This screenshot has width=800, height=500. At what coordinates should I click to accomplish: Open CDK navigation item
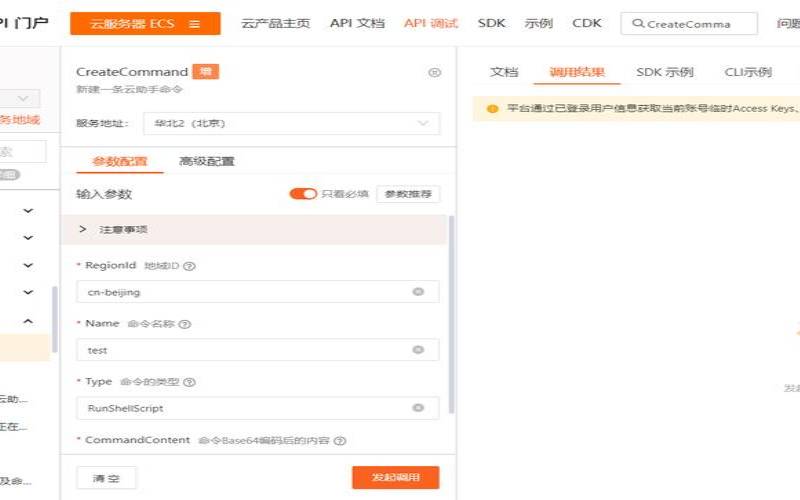point(587,23)
